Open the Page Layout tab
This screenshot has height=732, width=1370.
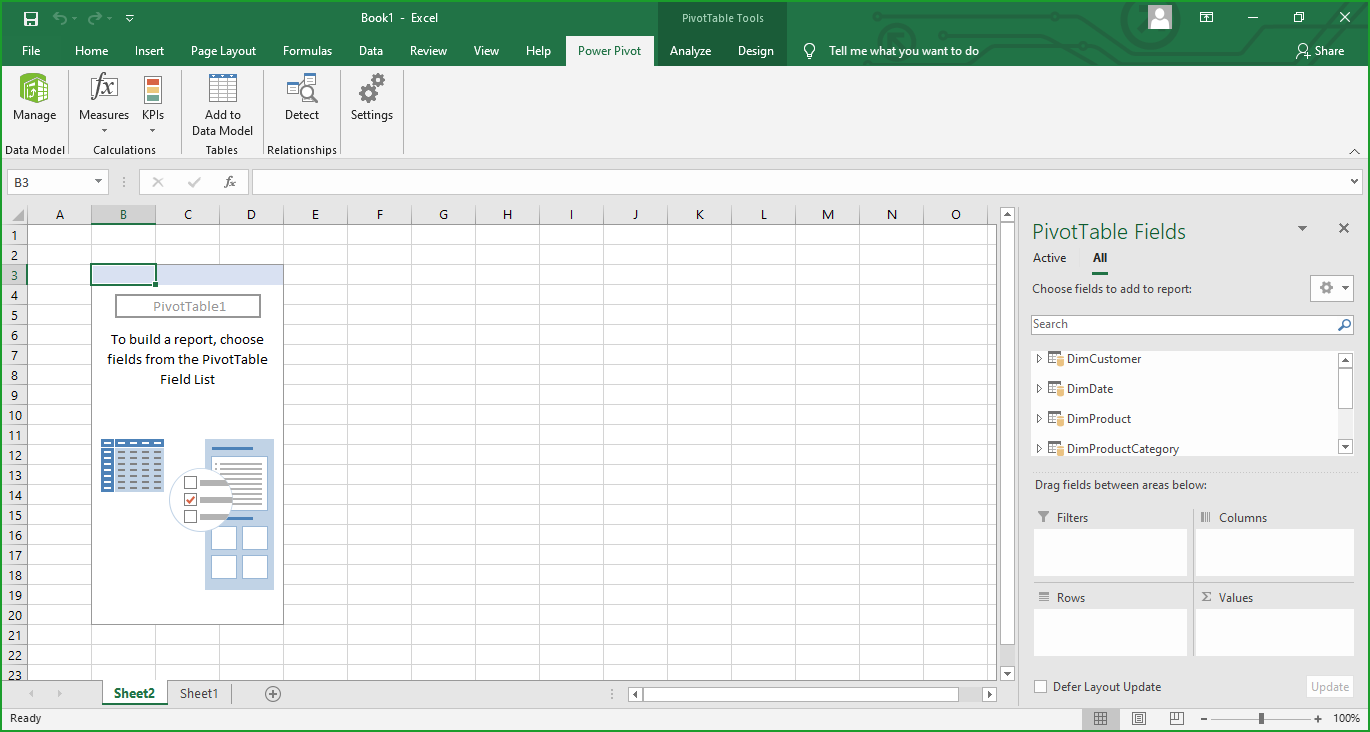coord(224,51)
